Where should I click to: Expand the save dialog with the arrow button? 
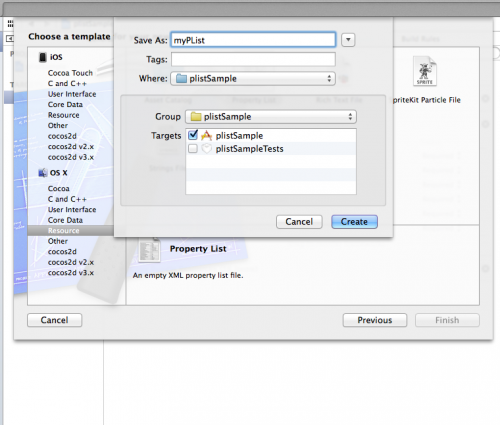pyautogui.click(x=348, y=40)
